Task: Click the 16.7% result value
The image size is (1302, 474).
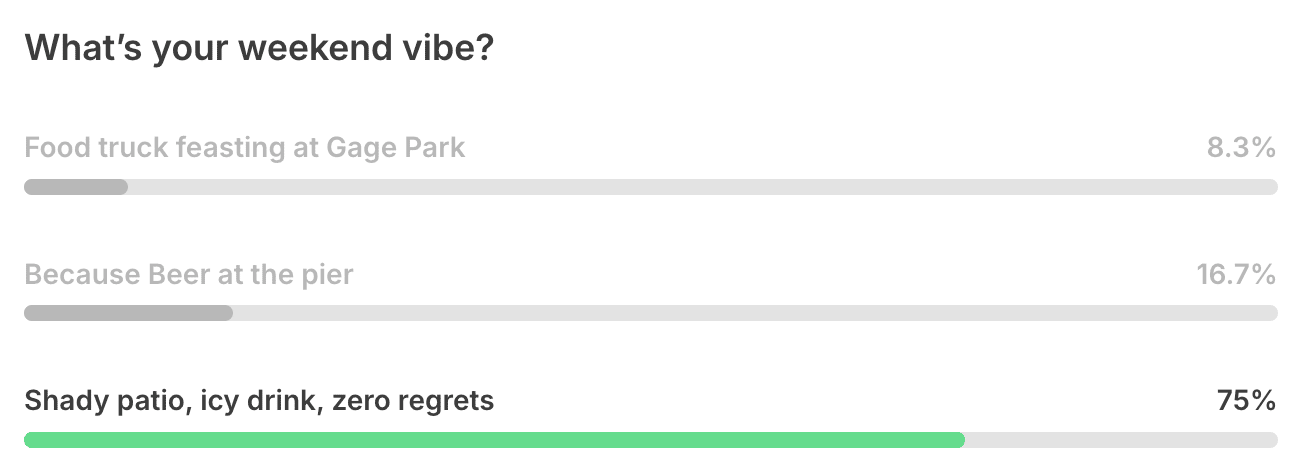Action: (1236, 274)
